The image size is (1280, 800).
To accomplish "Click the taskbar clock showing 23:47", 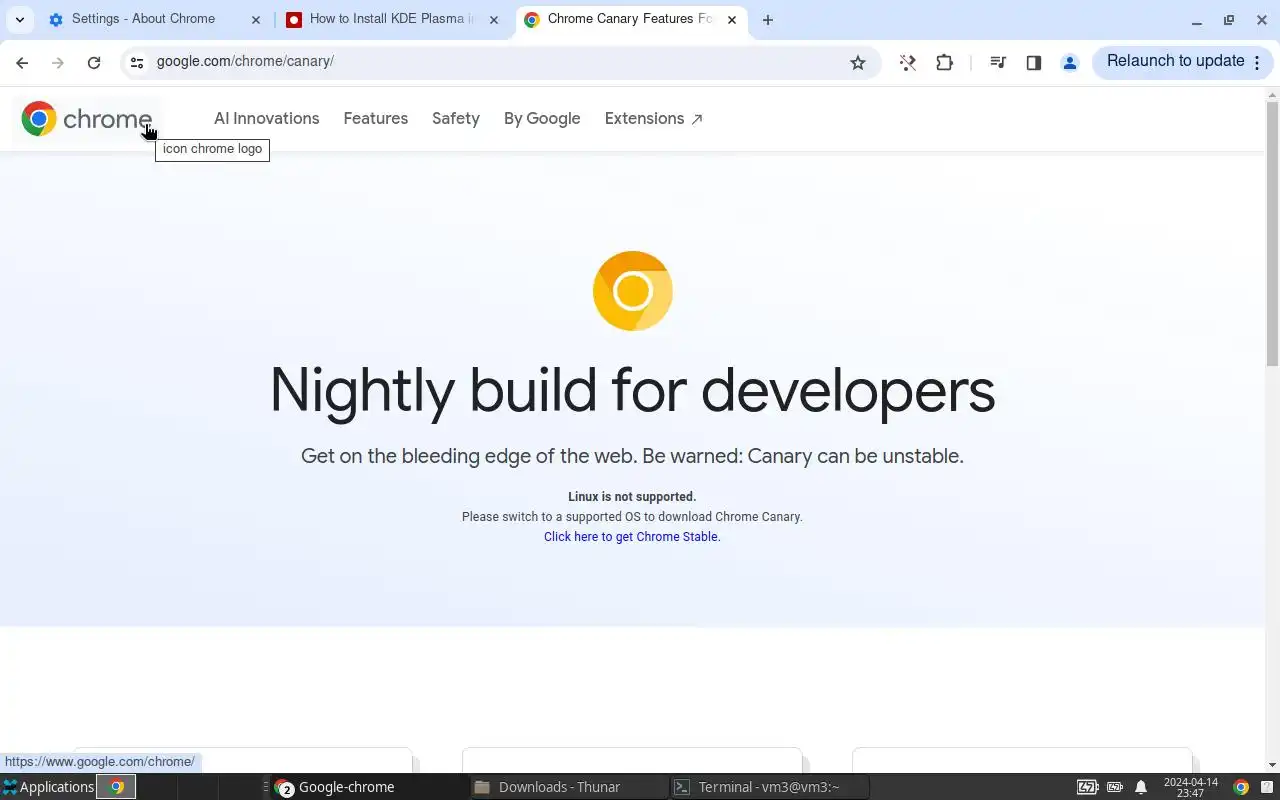I will (x=1191, y=787).
